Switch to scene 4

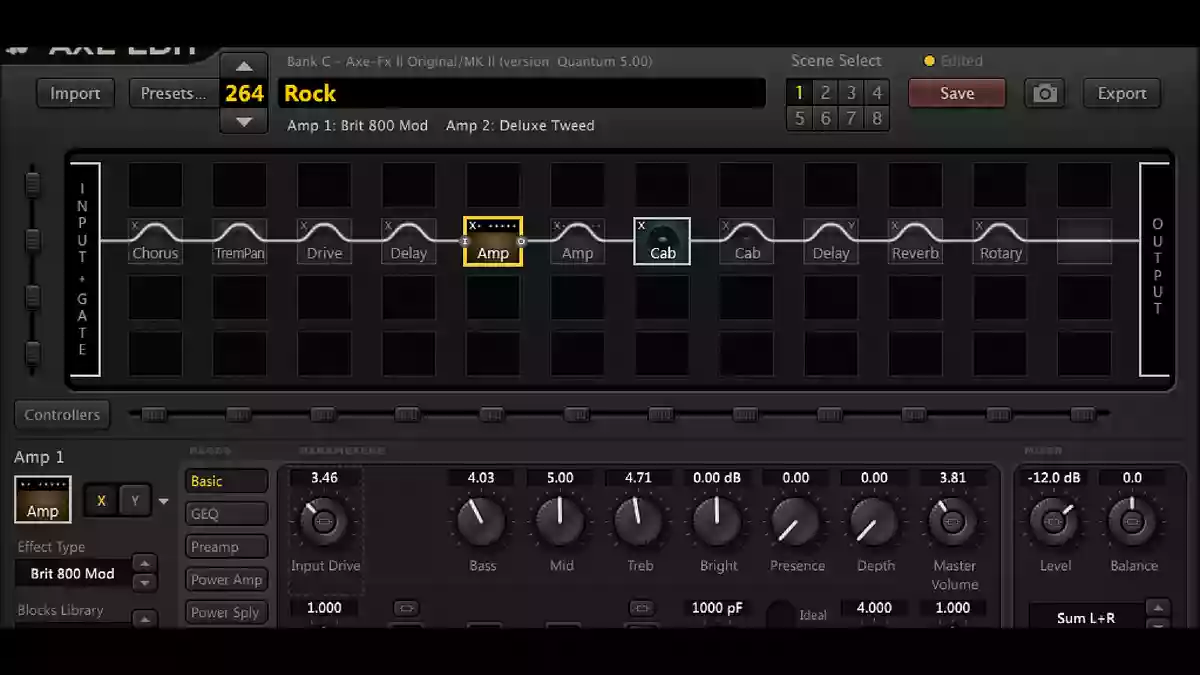coord(877,93)
